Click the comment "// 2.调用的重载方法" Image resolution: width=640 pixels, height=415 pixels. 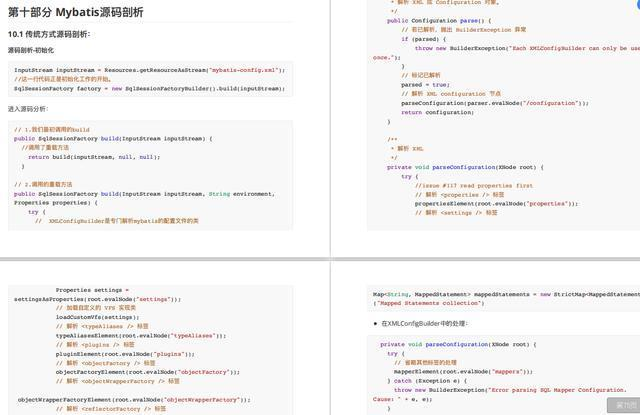click(x=43, y=184)
